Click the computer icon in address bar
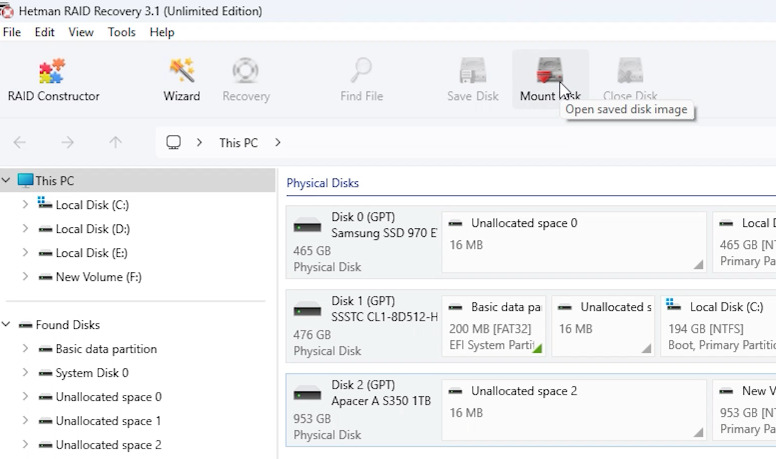 pos(173,143)
